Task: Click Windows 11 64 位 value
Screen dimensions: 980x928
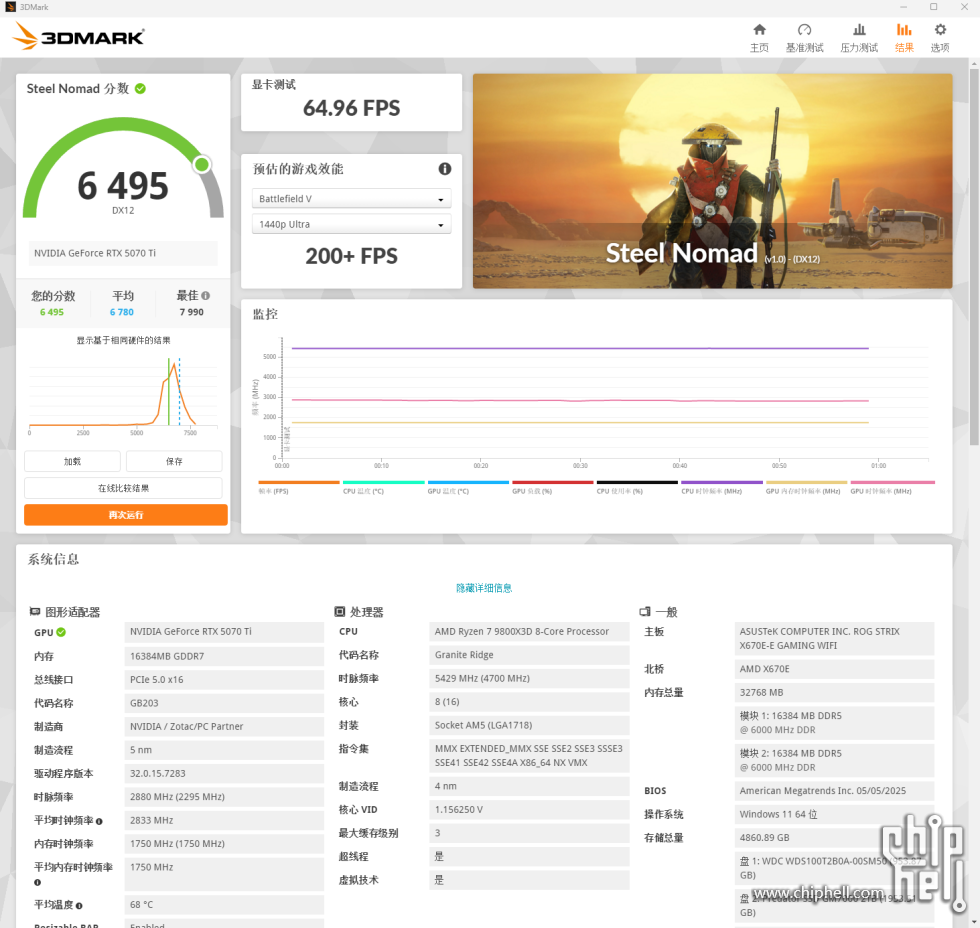Action: (834, 814)
